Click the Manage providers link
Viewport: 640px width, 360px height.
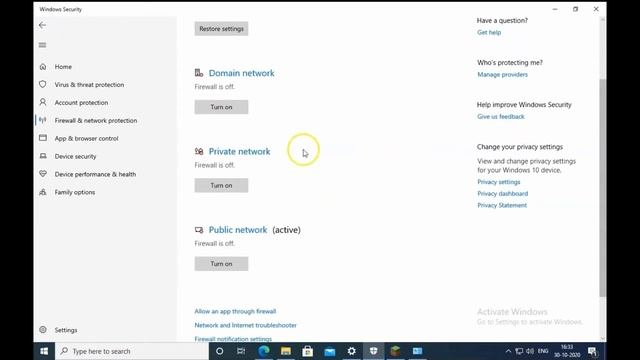tap(502, 74)
